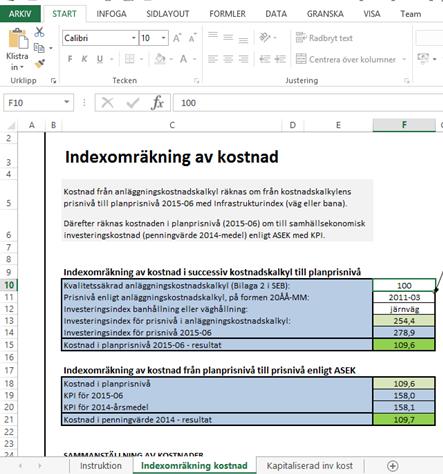Click the fx insert function icon
Image resolution: width=443 pixels, height=474 pixels.
(157, 103)
